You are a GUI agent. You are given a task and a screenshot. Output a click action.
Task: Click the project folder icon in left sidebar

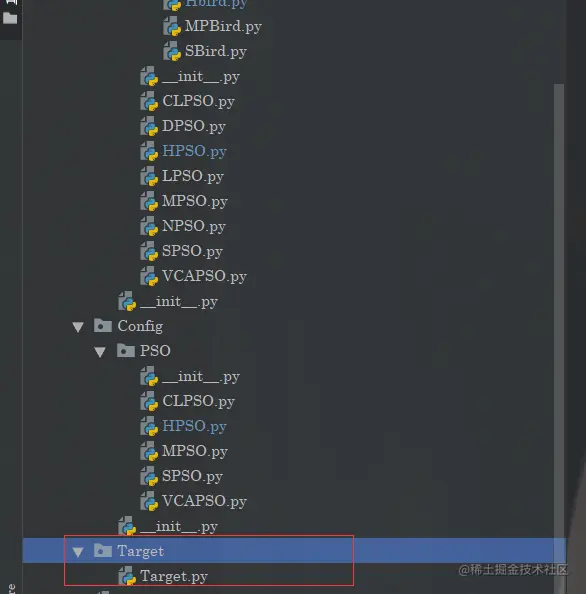pyautogui.click(x=10, y=18)
